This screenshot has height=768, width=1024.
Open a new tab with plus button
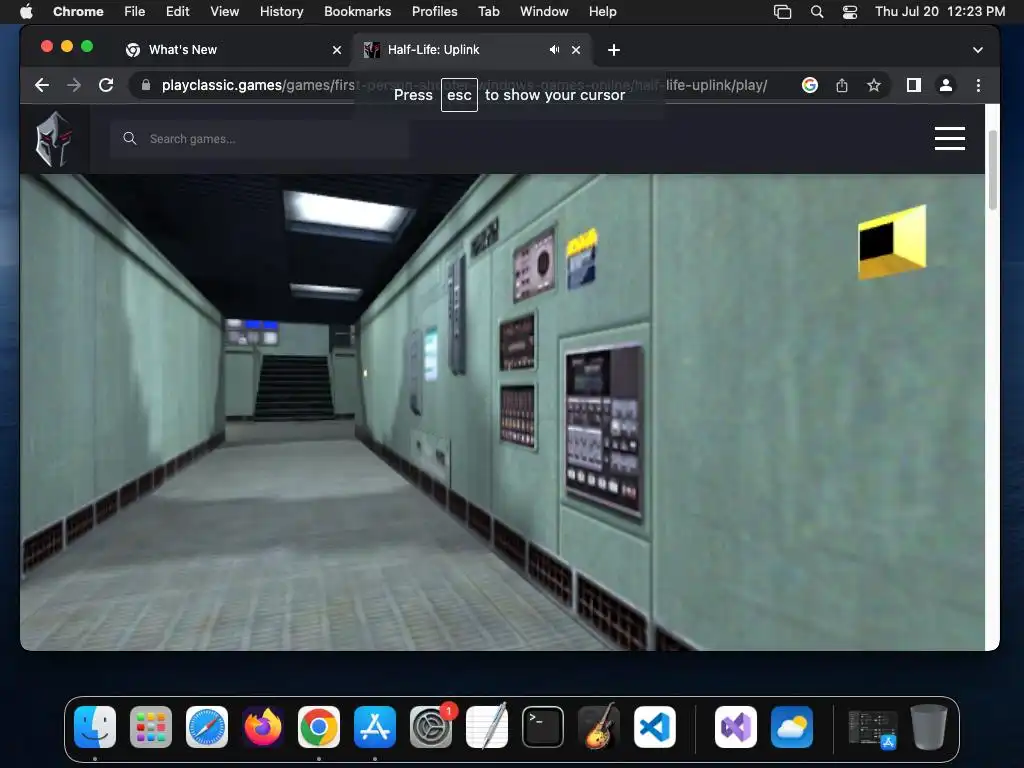[x=613, y=50]
